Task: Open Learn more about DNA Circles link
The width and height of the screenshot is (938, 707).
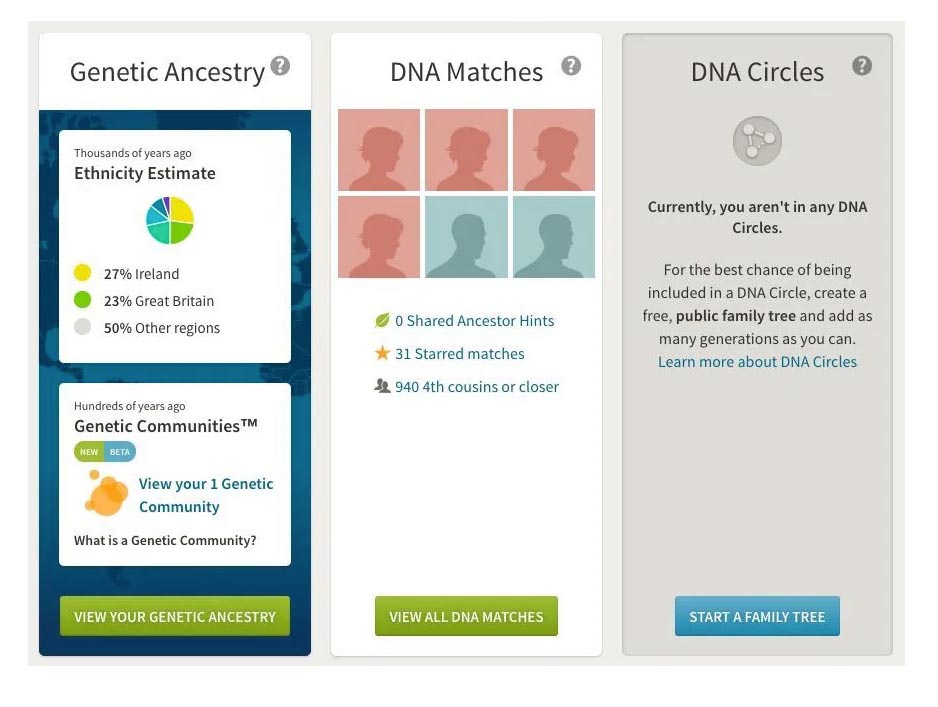Action: (x=757, y=362)
